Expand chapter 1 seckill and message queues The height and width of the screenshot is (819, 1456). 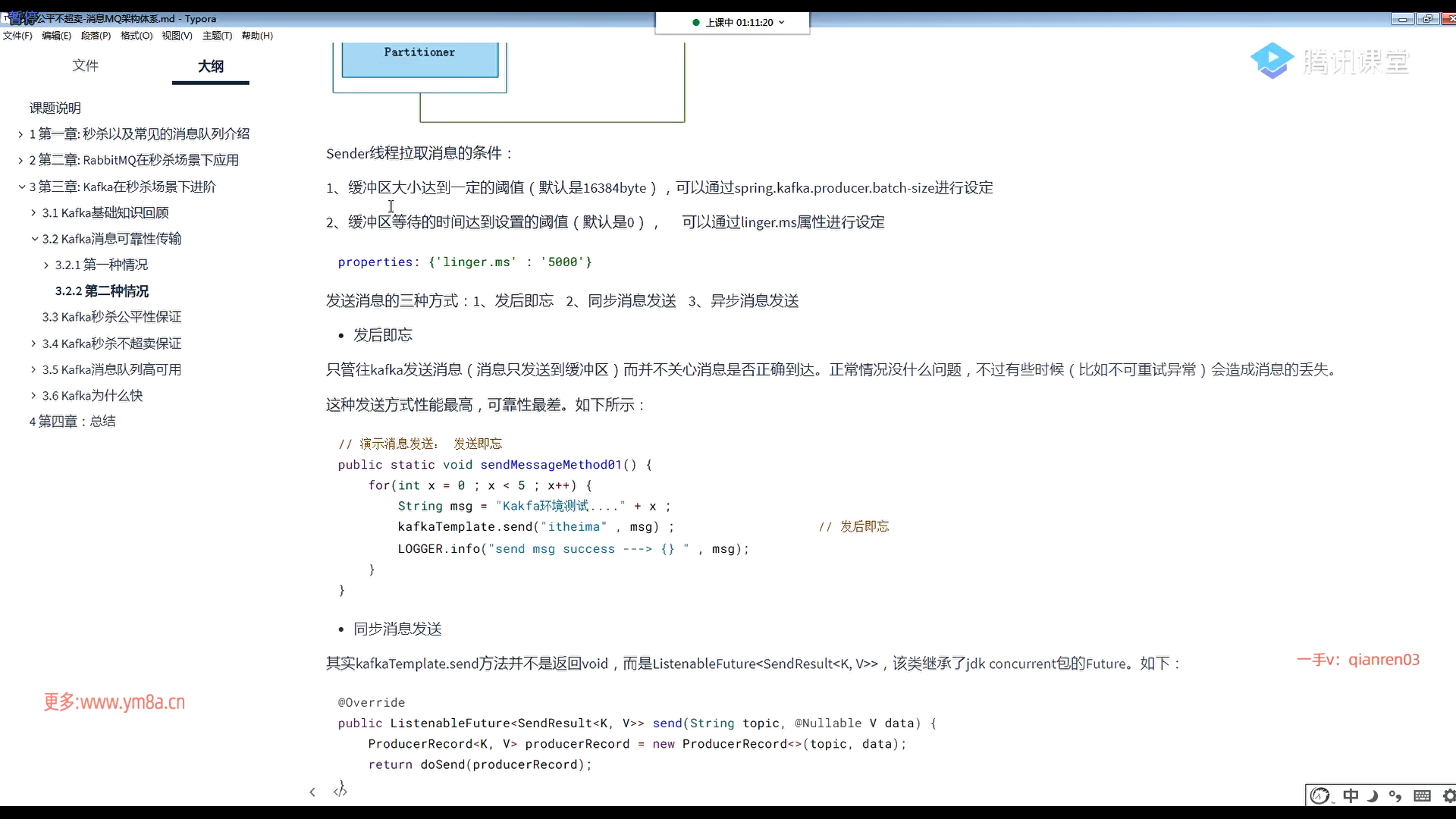tap(20, 134)
